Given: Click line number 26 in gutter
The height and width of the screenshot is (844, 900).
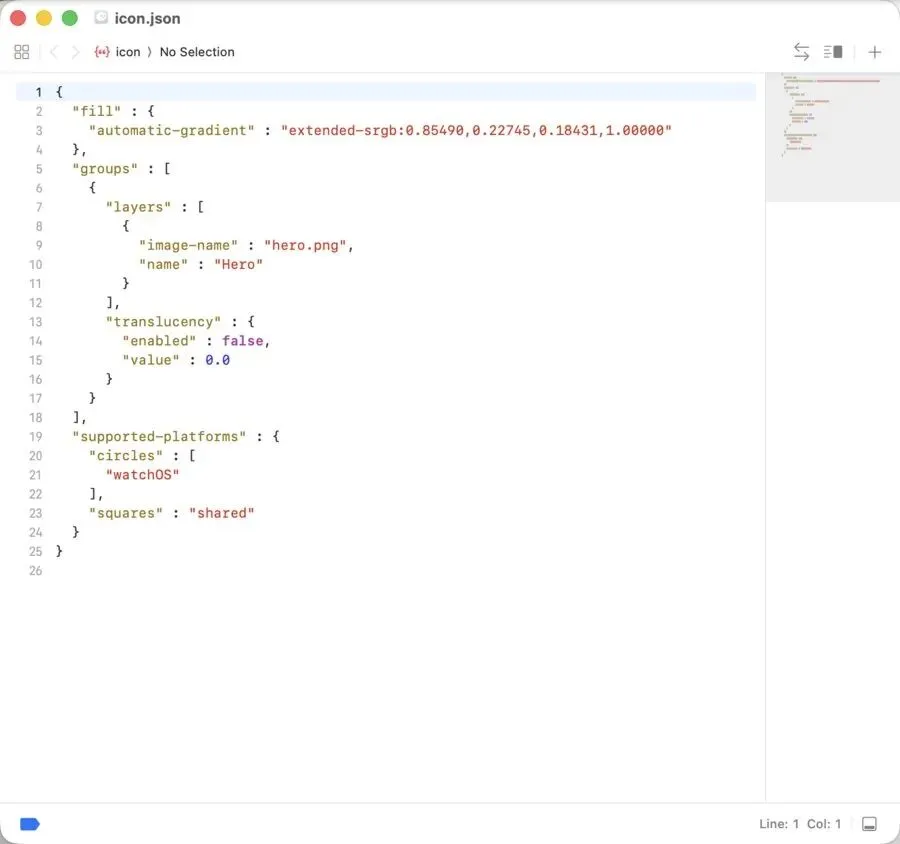Looking at the screenshot, I should (36, 571).
